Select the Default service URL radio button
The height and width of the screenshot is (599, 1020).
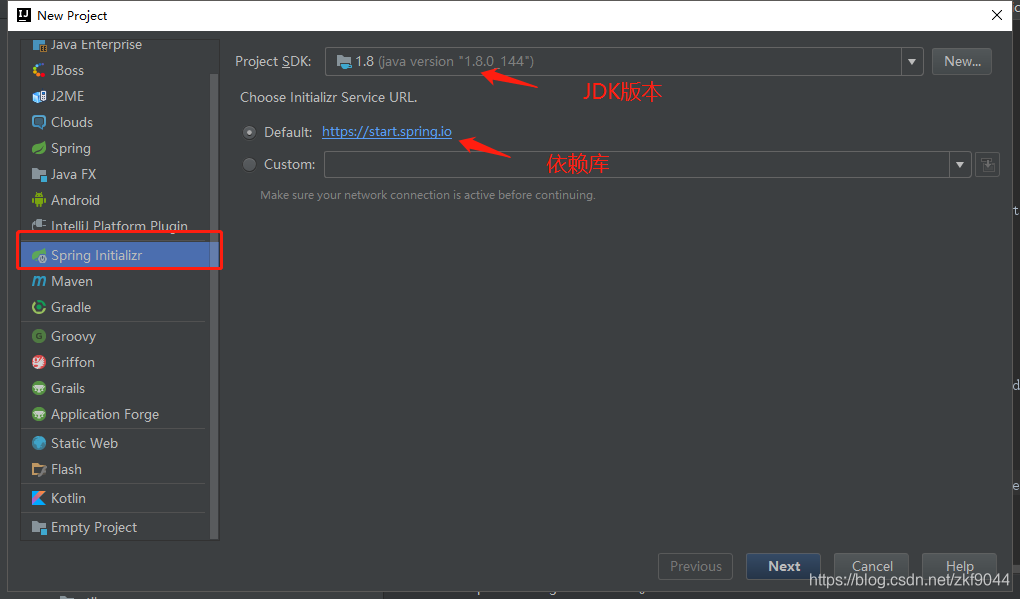tap(249, 132)
